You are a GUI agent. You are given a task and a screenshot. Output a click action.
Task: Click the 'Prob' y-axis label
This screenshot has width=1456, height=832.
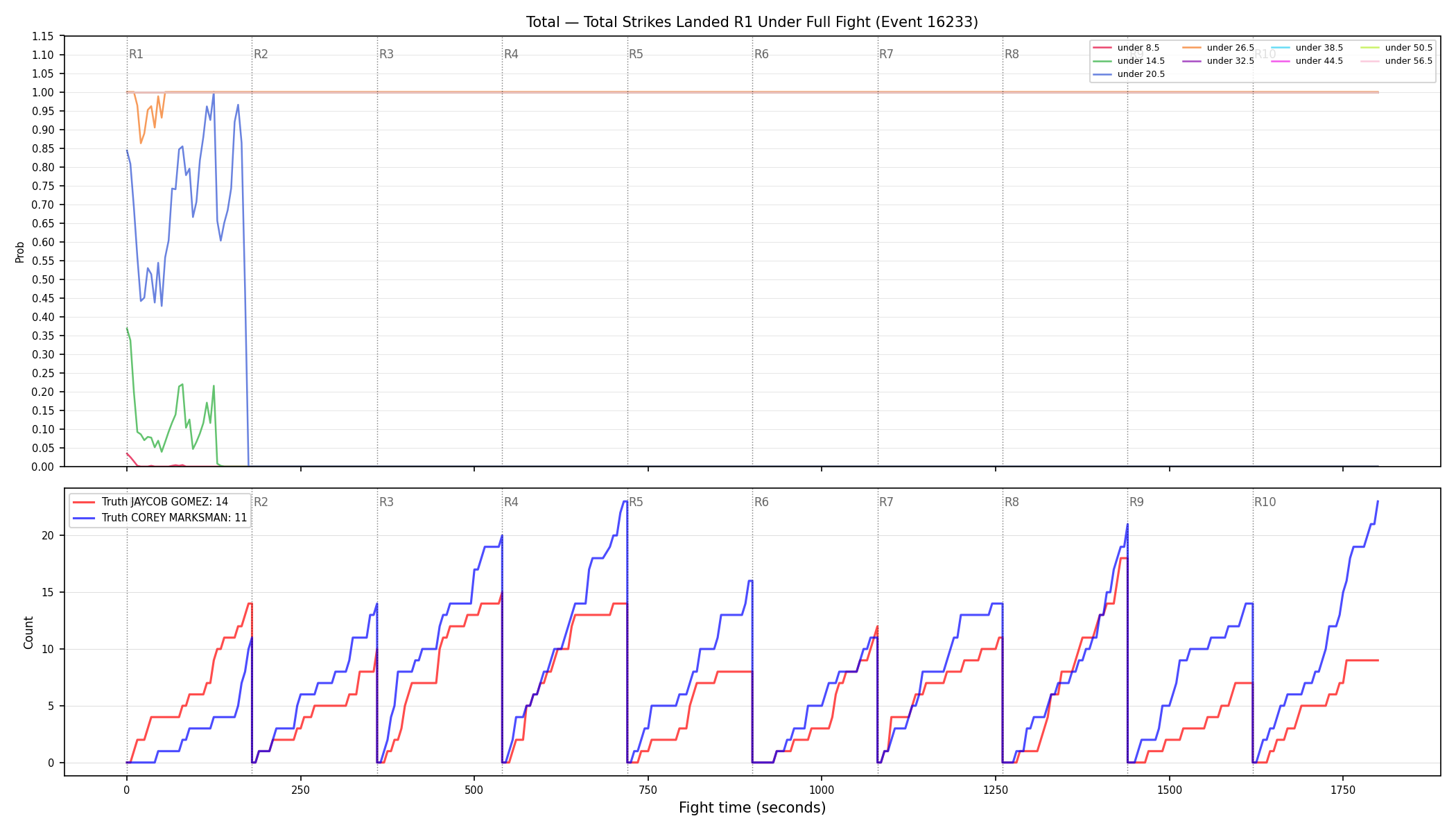tap(19, 252)
